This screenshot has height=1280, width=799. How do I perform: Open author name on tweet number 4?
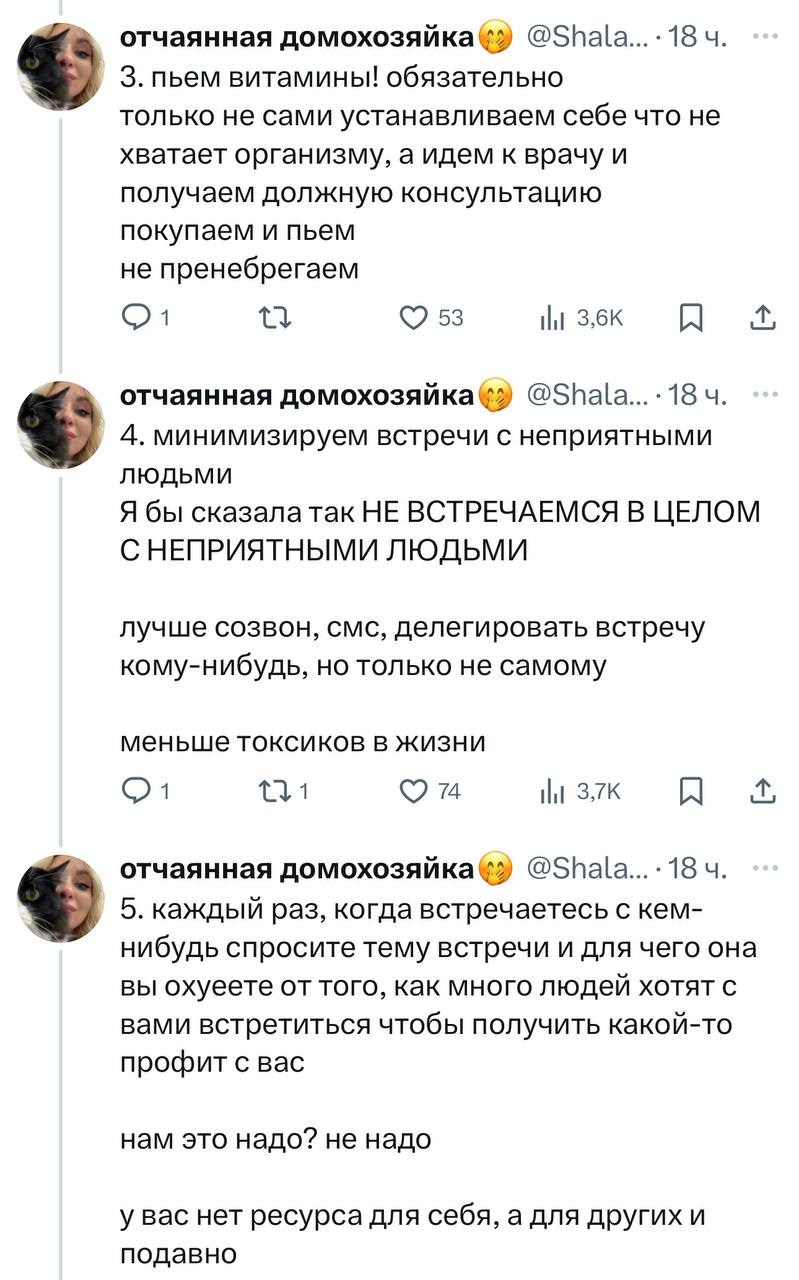coord(297,396)
